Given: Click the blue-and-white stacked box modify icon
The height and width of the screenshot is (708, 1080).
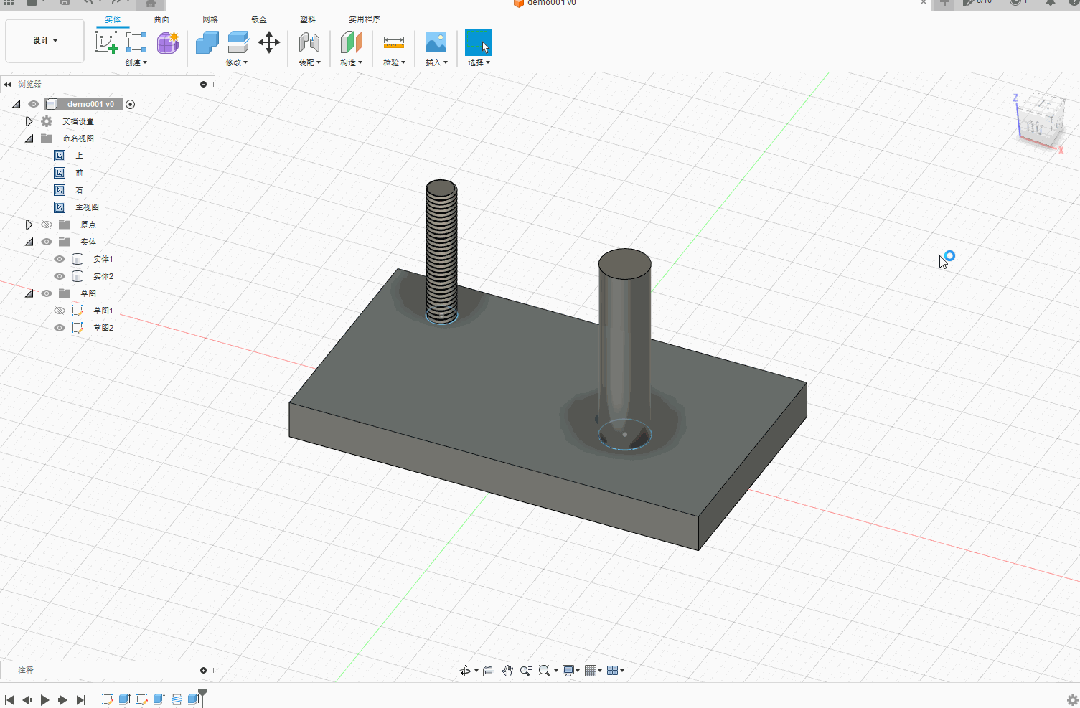Looking at the screenshot, I should (x=238, y=43).
